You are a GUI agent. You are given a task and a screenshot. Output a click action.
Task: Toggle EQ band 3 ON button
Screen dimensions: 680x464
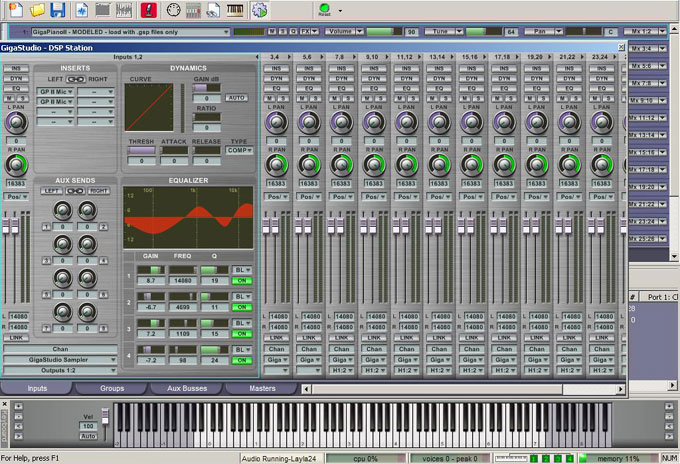click(x=242, y=334)
